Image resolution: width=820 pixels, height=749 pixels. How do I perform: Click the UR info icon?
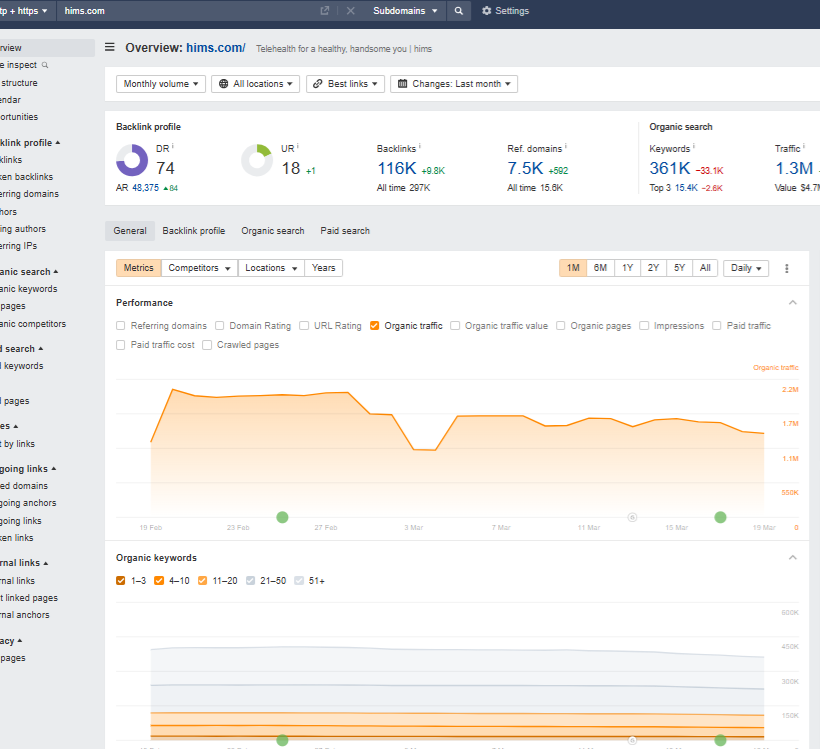(298, 146)
